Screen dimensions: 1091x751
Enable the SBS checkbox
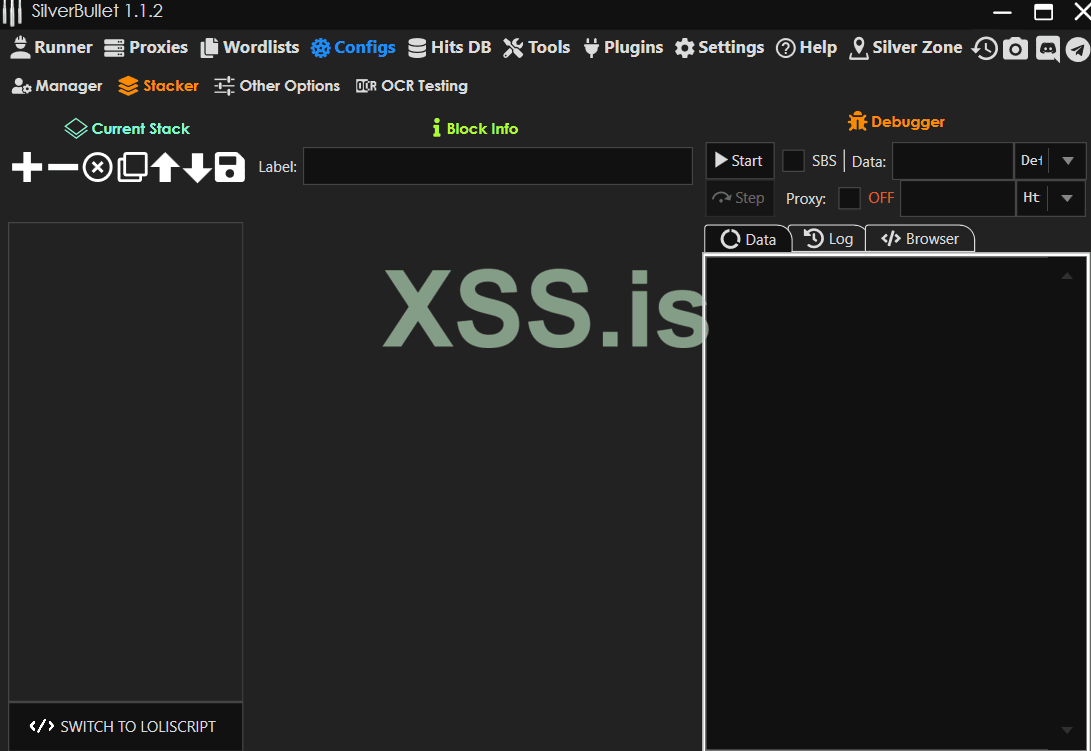[793, 161]
